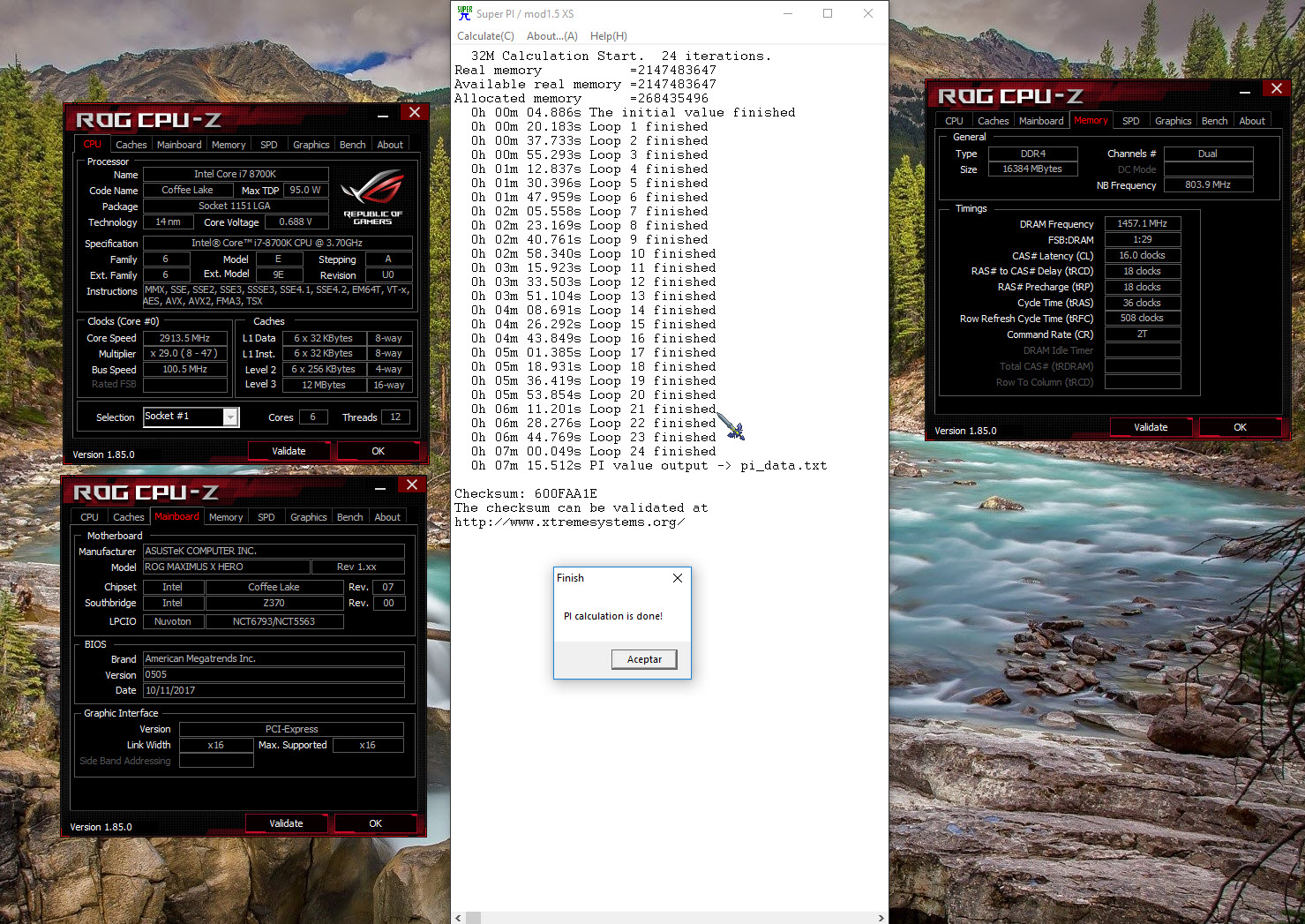Screen dimensions: 1305x924
Task: Click the Super PI horizontal scrollbar thumb
Action: (474, 918)
